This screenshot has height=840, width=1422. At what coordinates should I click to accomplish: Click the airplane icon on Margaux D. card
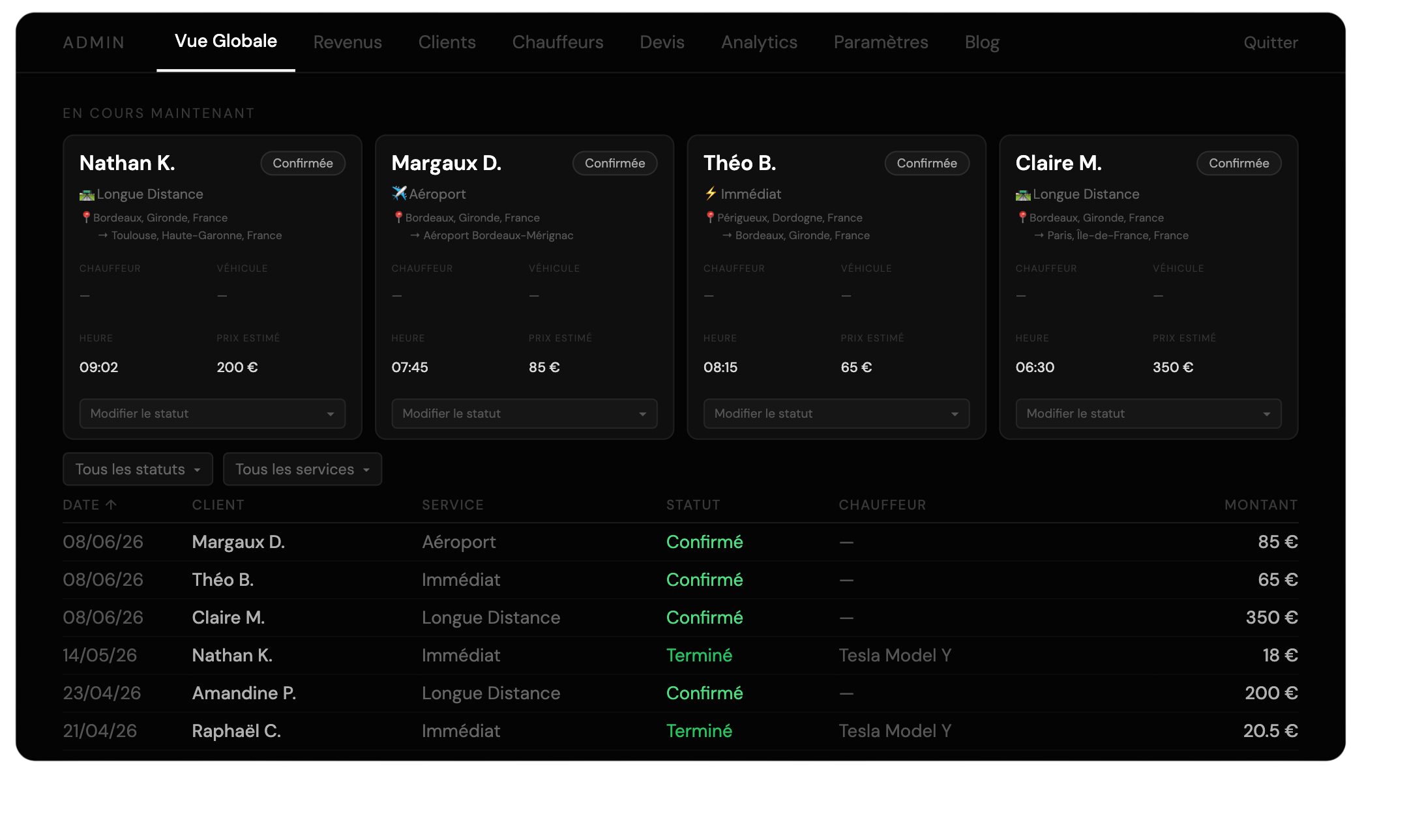(x=399, y=194)
